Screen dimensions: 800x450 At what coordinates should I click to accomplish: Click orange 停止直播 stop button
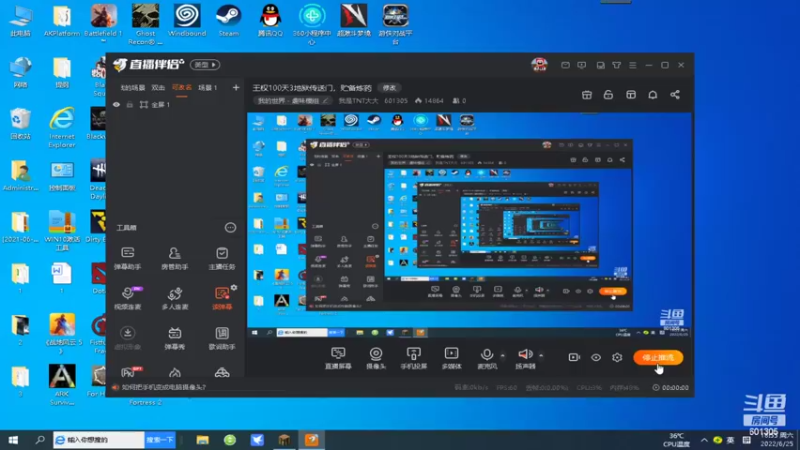coord(658,358)
